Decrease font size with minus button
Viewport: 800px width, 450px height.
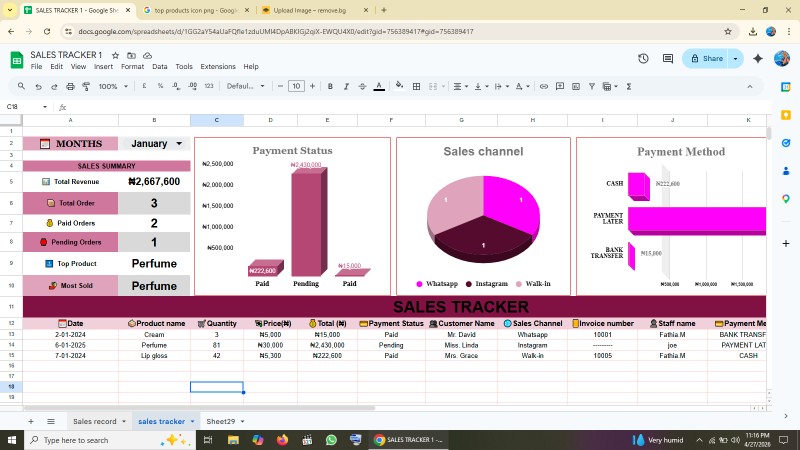click(x=280, y=86)
